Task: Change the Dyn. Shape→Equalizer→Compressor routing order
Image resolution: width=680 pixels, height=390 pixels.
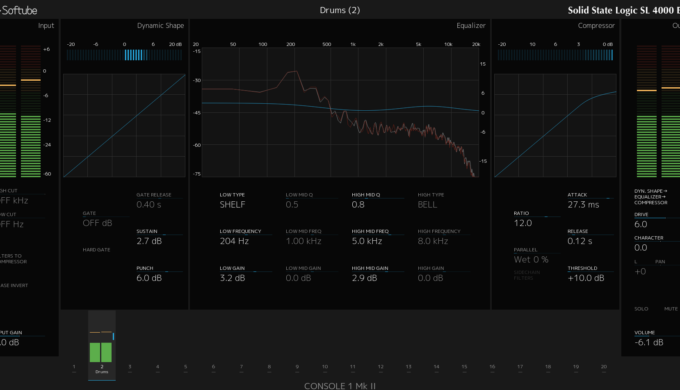Action: coord(651,197)
